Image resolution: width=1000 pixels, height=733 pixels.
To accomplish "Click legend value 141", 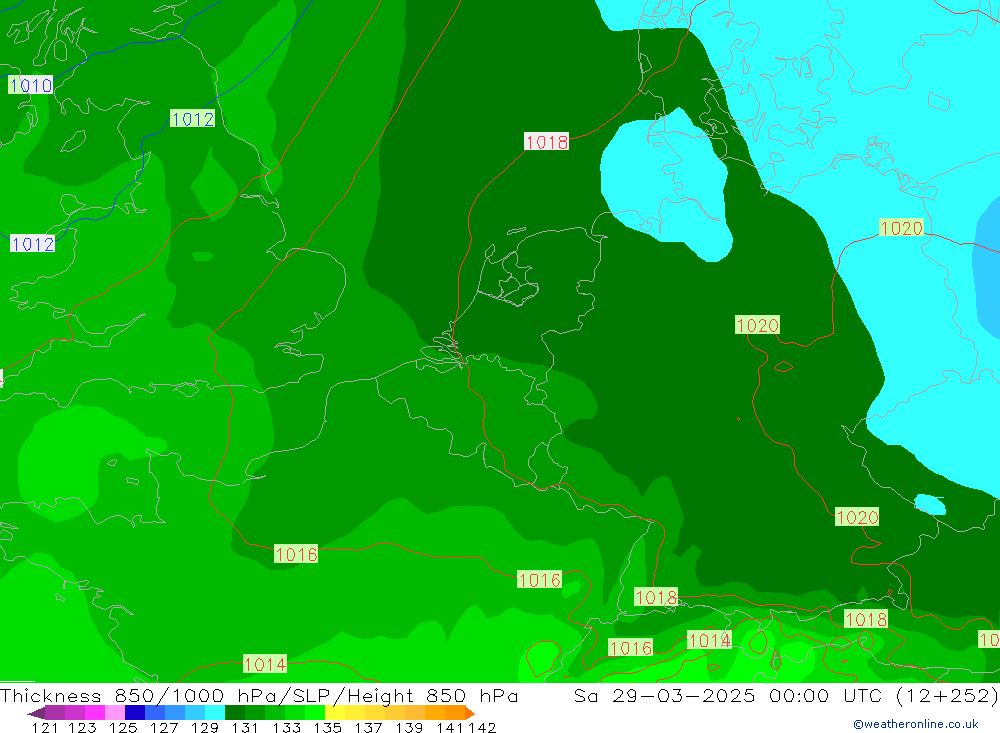I will [x=450, y=727].
